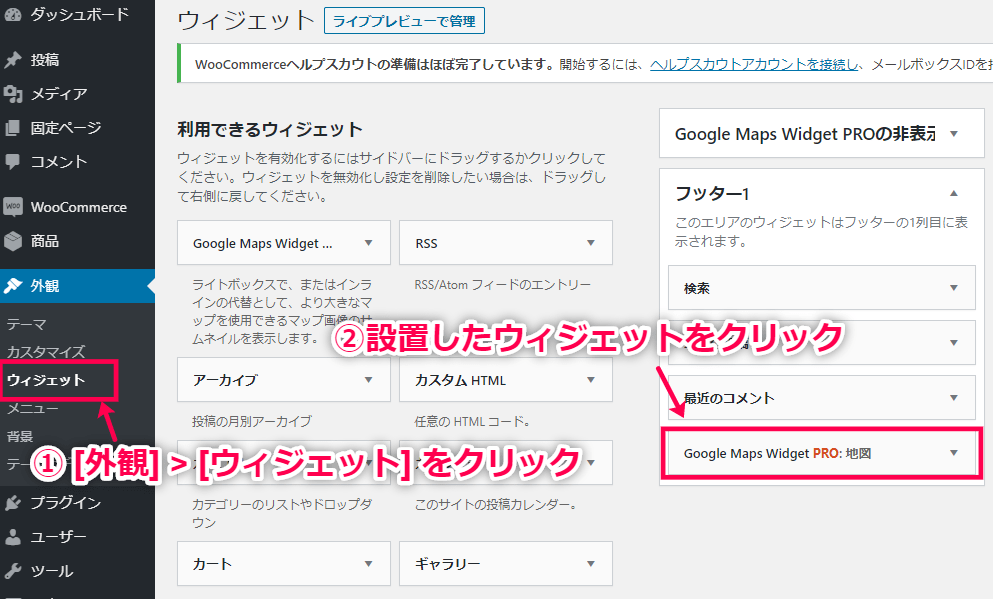Expand the Google Maps Widget PROの非表示 area
This screenshot has height=599, width=993.
tap(953, 134)
